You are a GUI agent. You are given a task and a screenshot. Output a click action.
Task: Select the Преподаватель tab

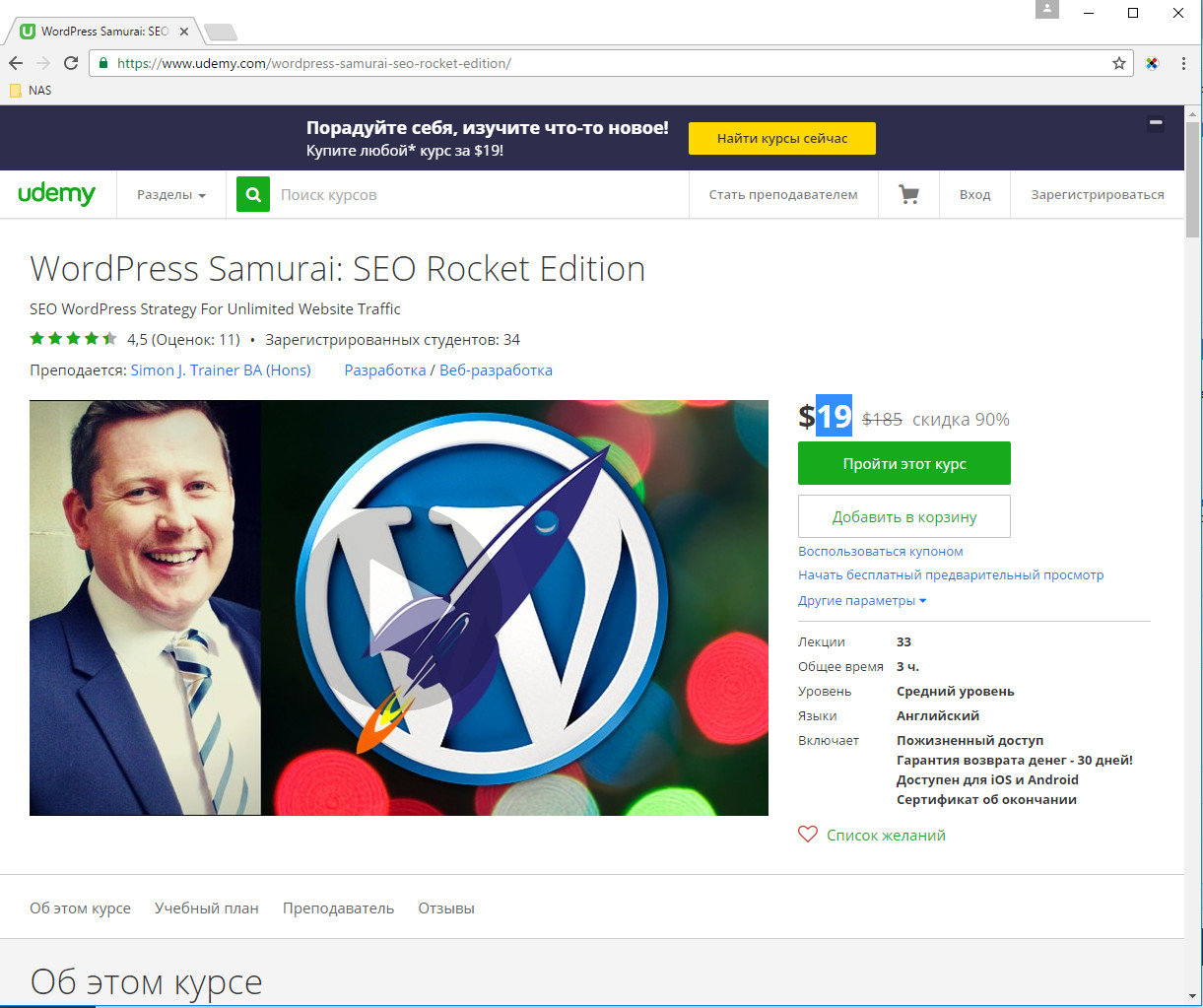pos(338,908)
